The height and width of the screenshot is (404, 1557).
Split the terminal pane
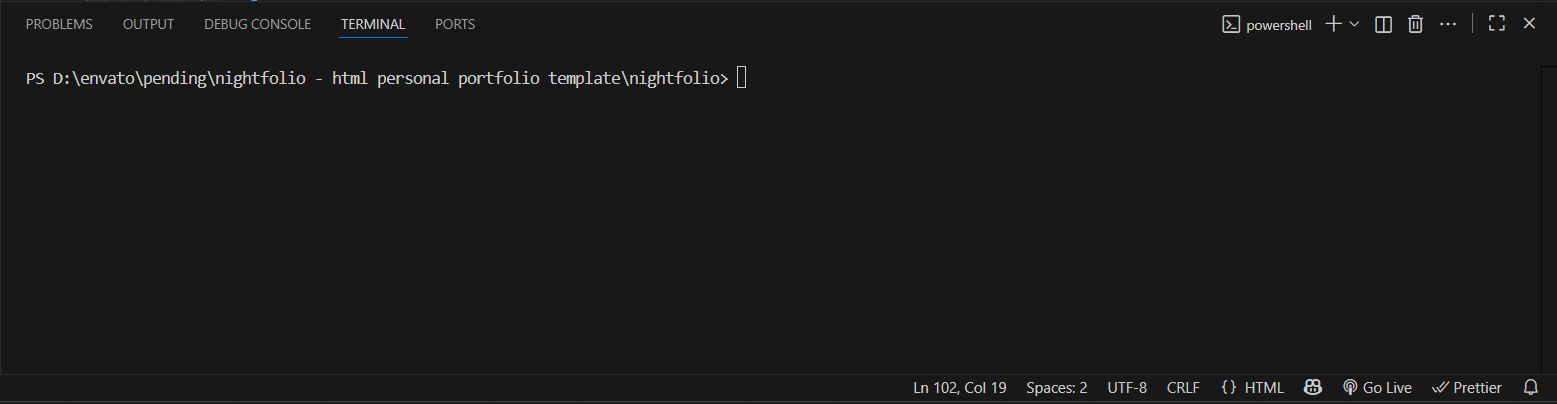[x=1384, y=24]
